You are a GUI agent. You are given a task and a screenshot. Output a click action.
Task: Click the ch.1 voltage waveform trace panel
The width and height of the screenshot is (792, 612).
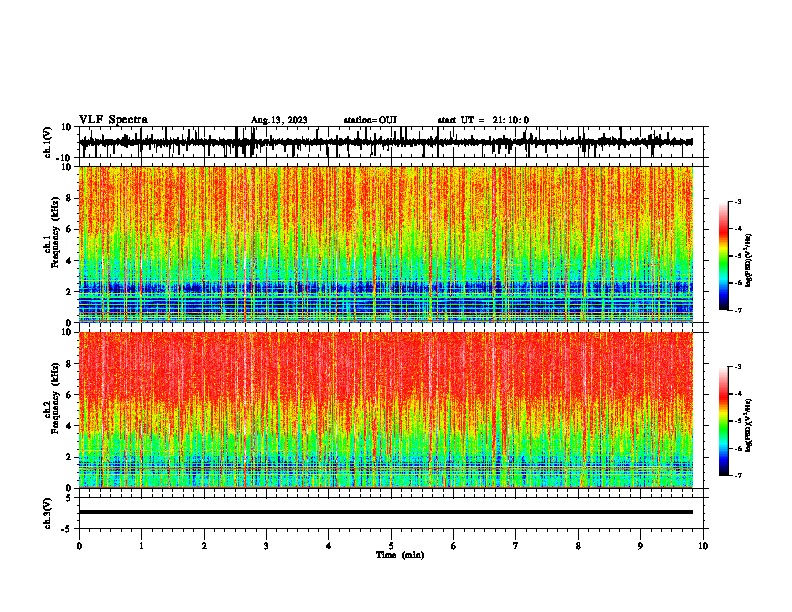pyautogui.click(x=390, y=142)
